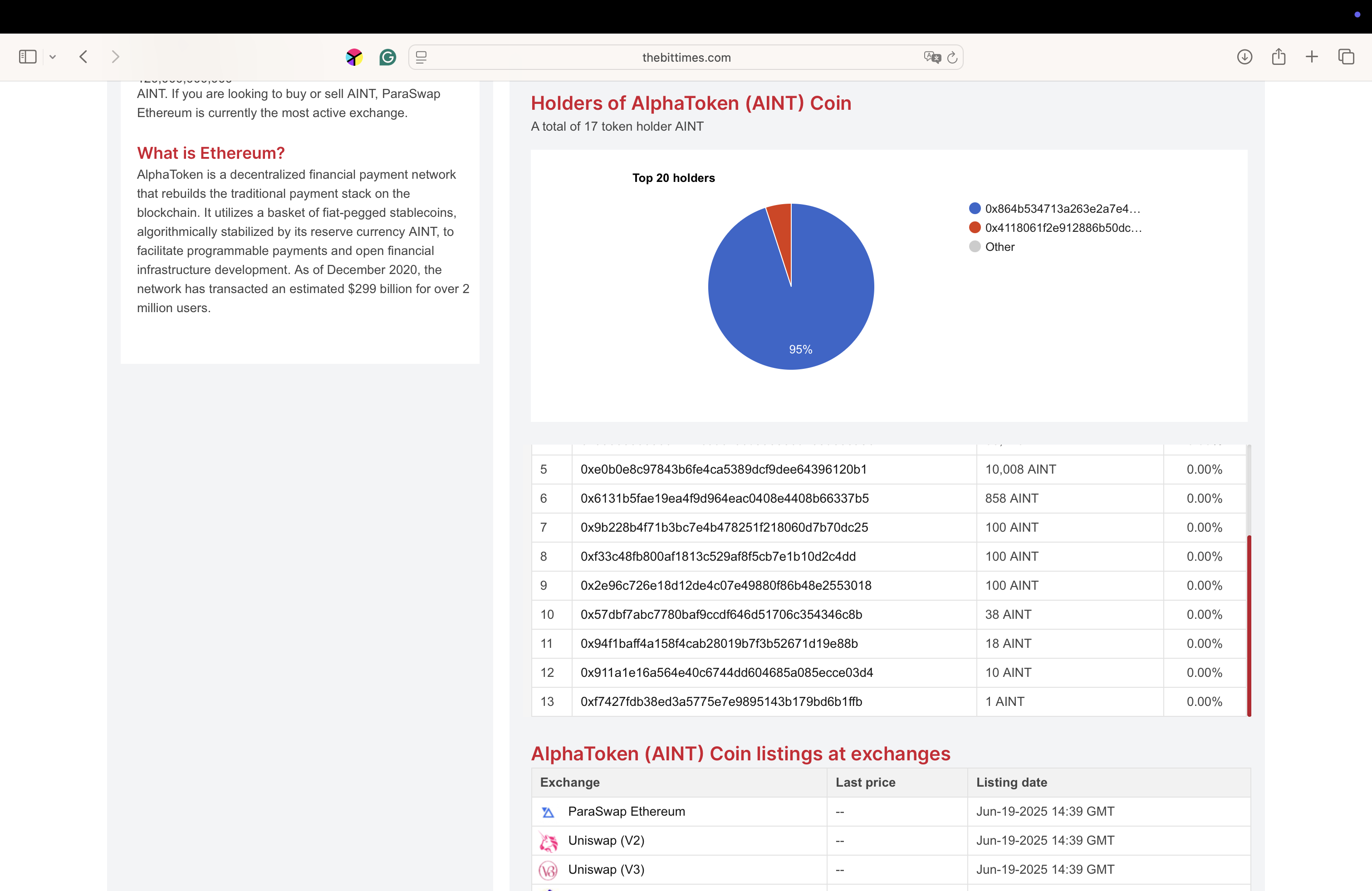
Task: Reload the current page
Action: click(952, 57)
